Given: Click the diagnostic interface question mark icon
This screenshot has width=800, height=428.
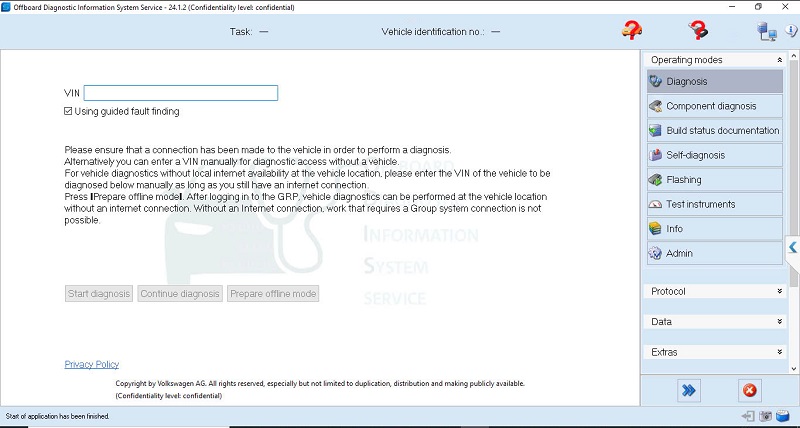Looking at the screenshot, I should 699,30.
